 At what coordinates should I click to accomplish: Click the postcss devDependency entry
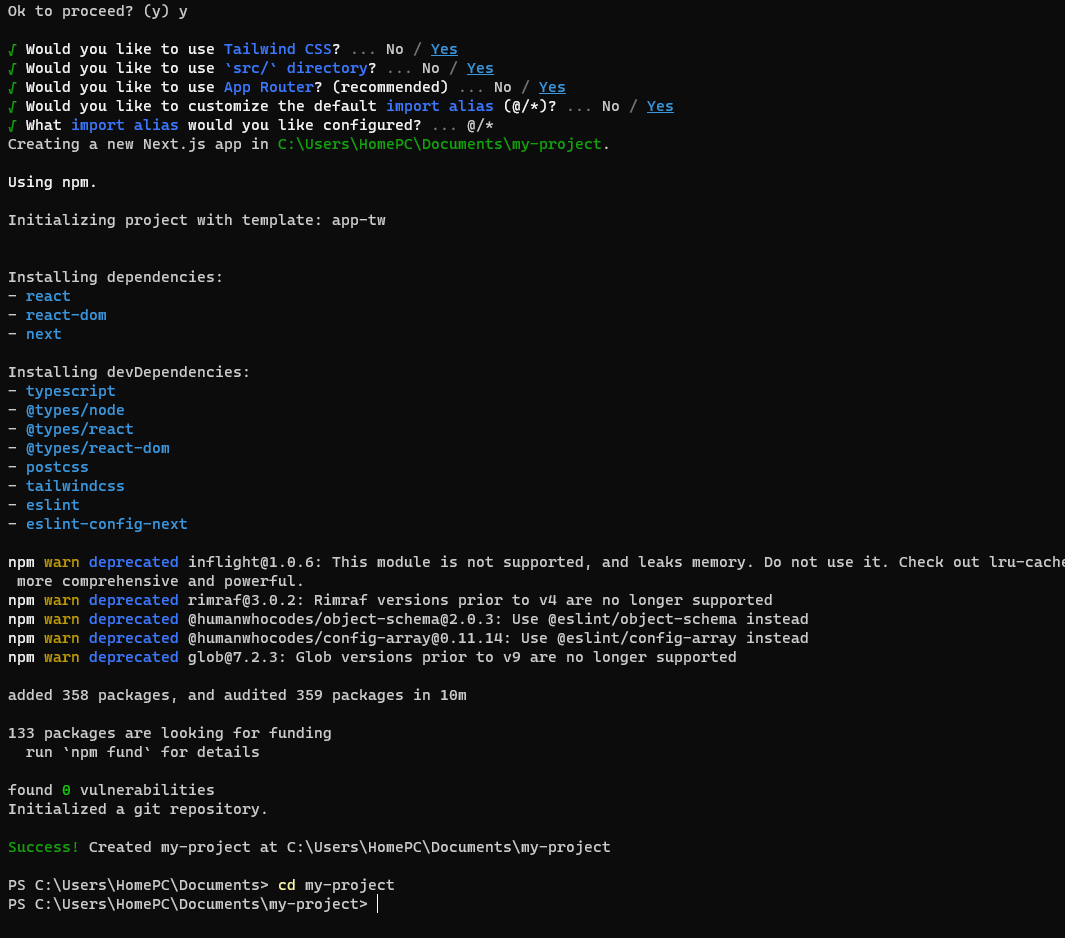[57, 466]
